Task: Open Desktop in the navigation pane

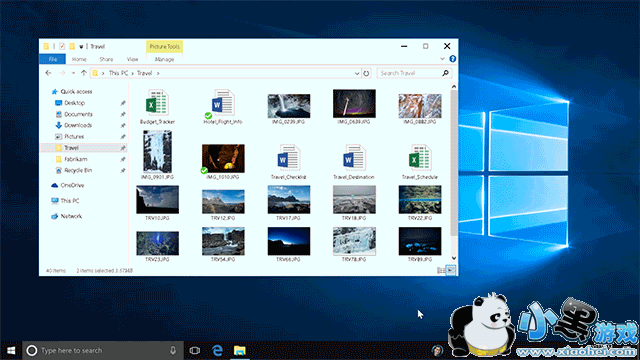Action: [x=74, y=103]
